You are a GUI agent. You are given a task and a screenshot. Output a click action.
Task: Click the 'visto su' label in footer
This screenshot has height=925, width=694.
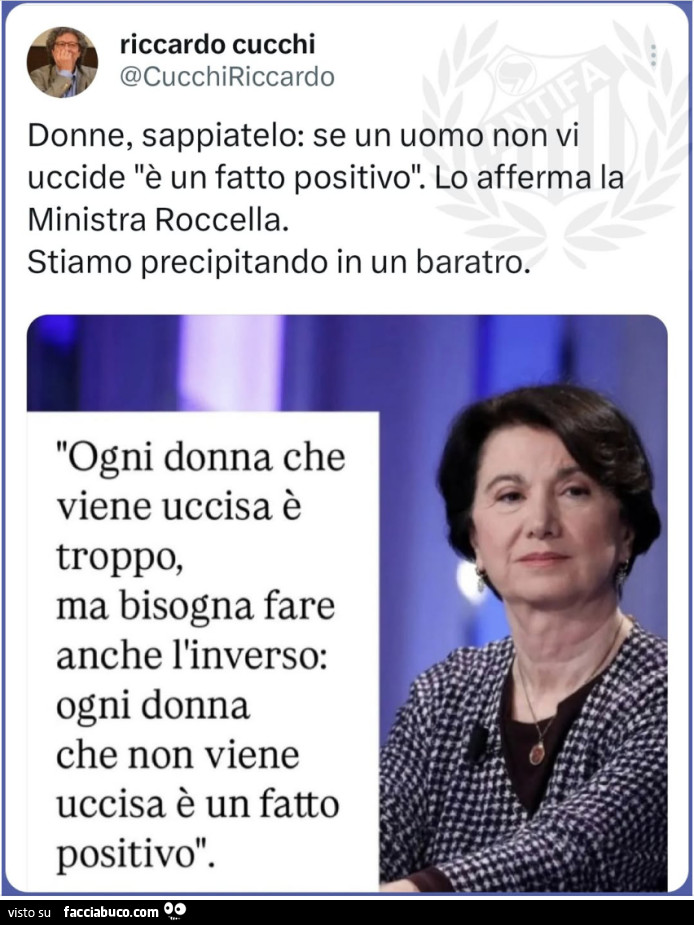pos(30,912)
